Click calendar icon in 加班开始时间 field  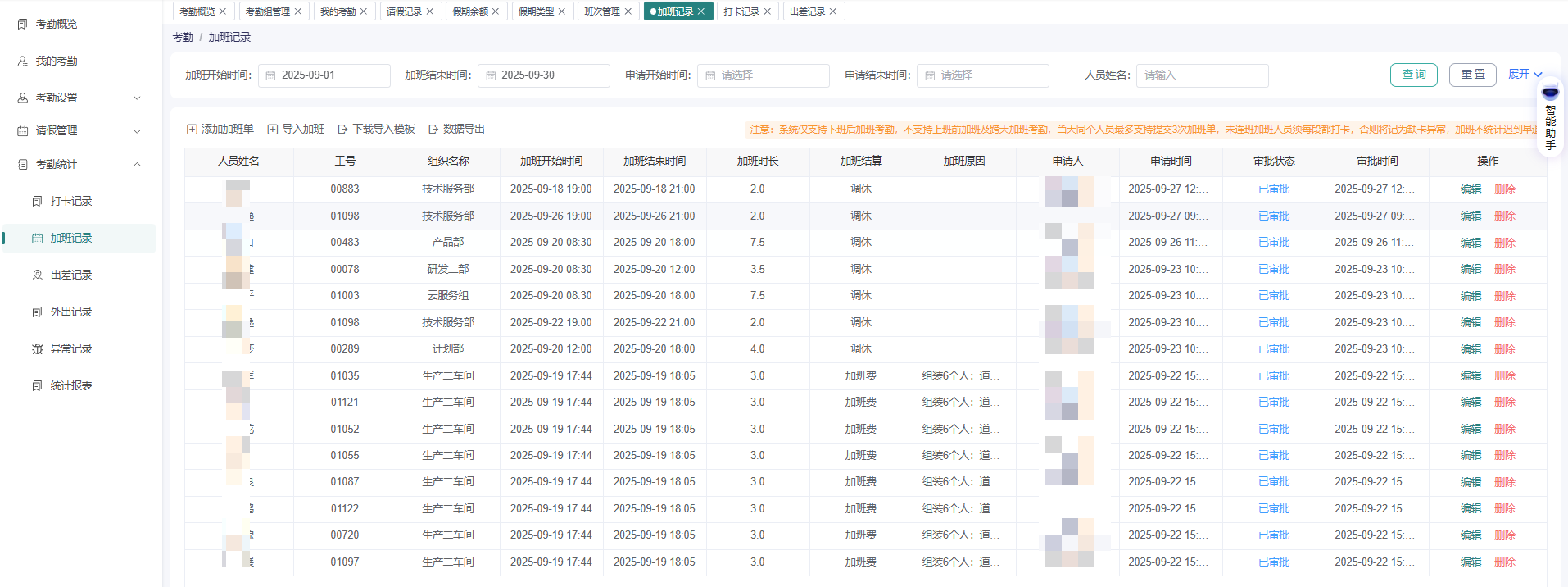271,75
